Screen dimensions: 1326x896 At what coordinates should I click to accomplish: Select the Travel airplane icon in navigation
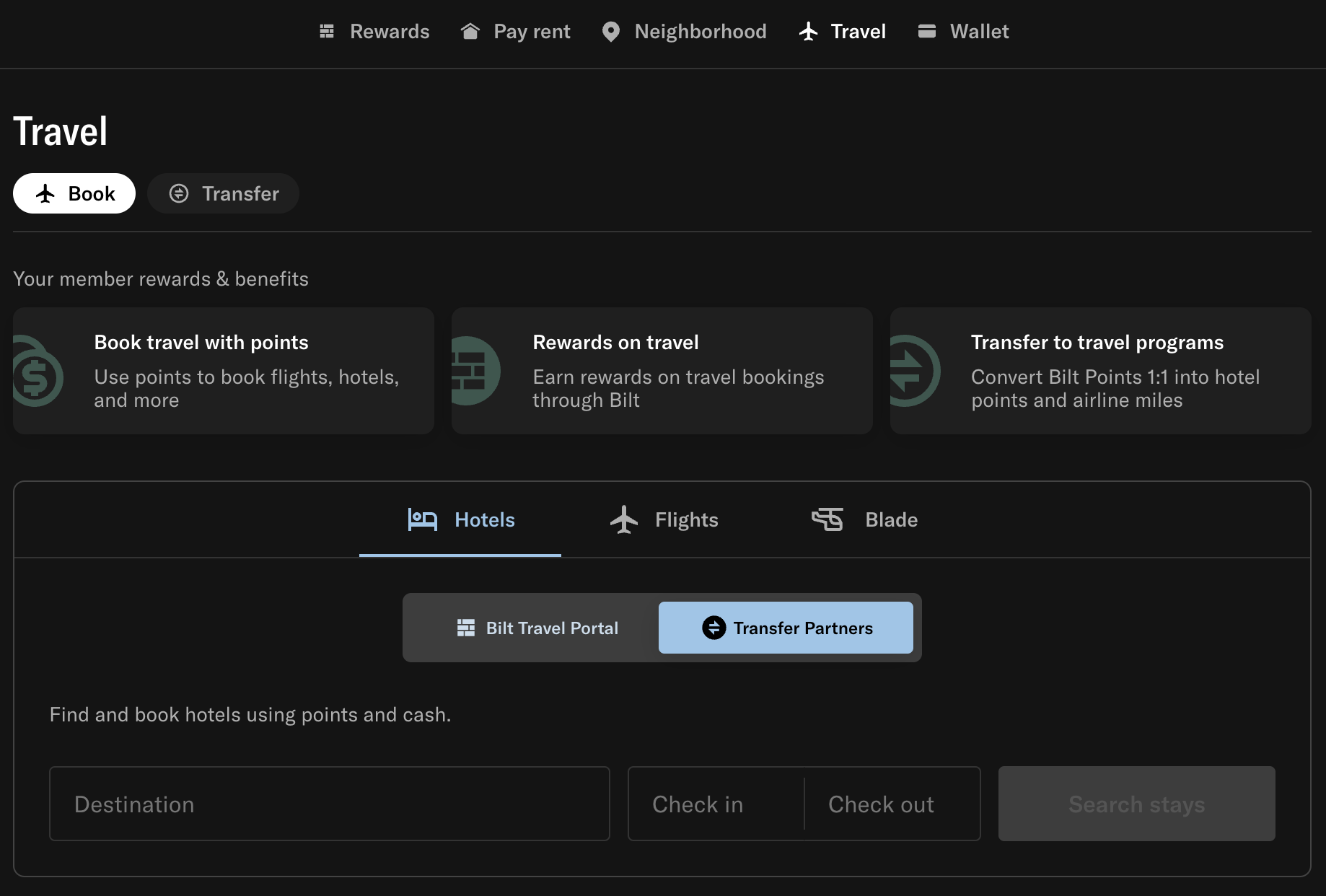(x=808, y=31)
